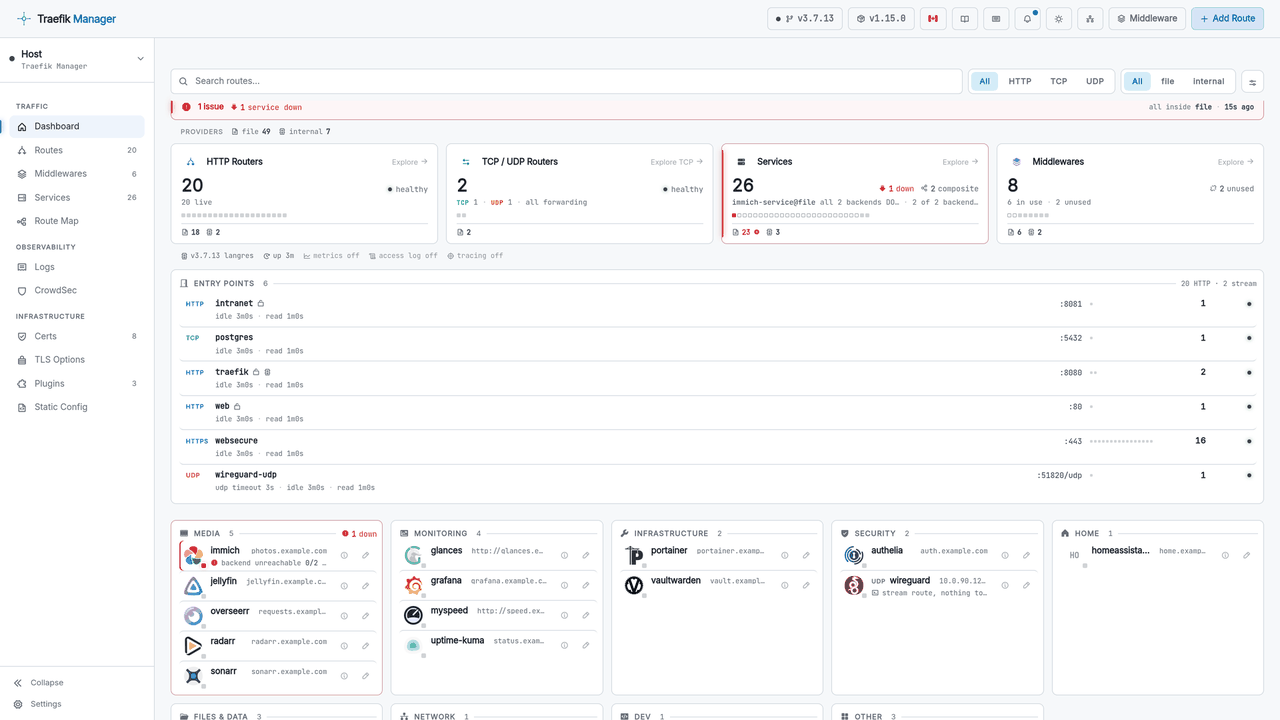This screenshot has width=1280, height=720.
Task: Toggle the sun light-theme icon
Action: pyautogui.click(x=1059, y=18)
